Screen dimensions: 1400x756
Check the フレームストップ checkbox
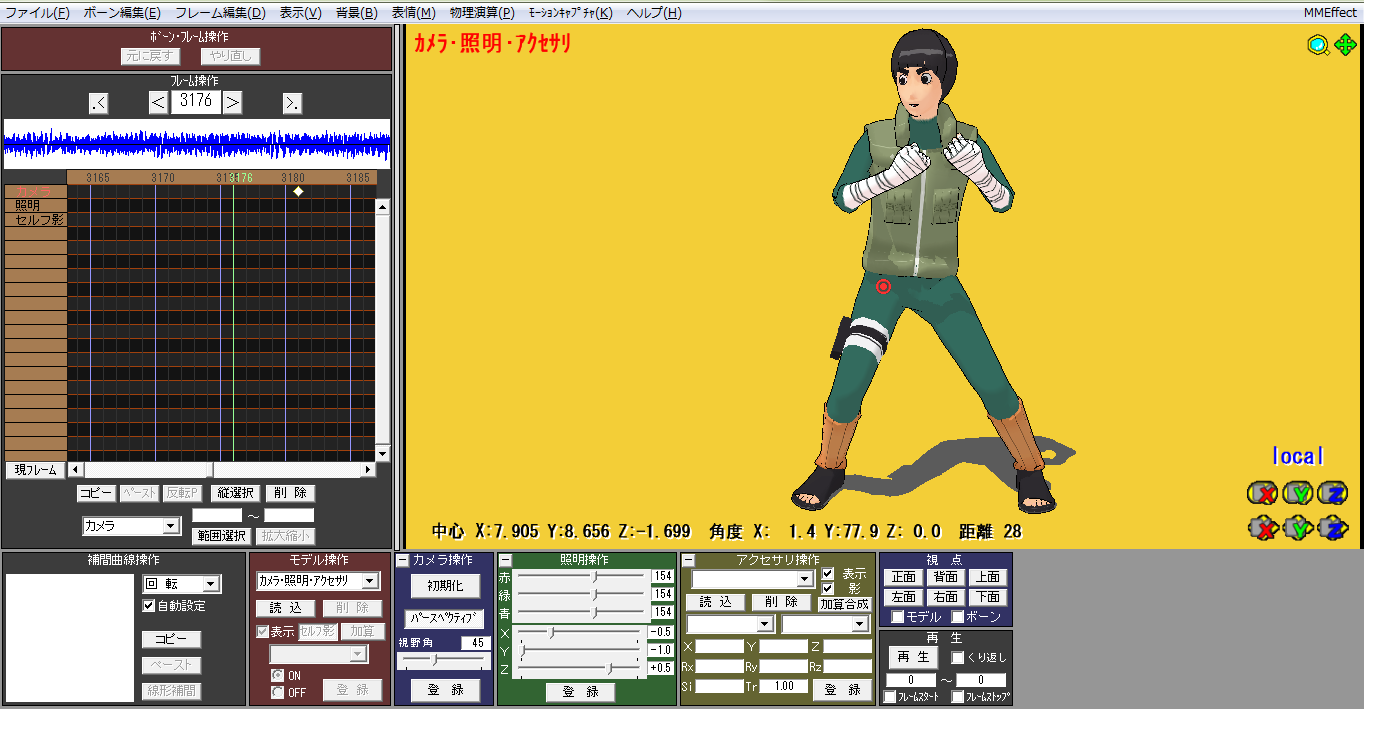tap(958, 697)
